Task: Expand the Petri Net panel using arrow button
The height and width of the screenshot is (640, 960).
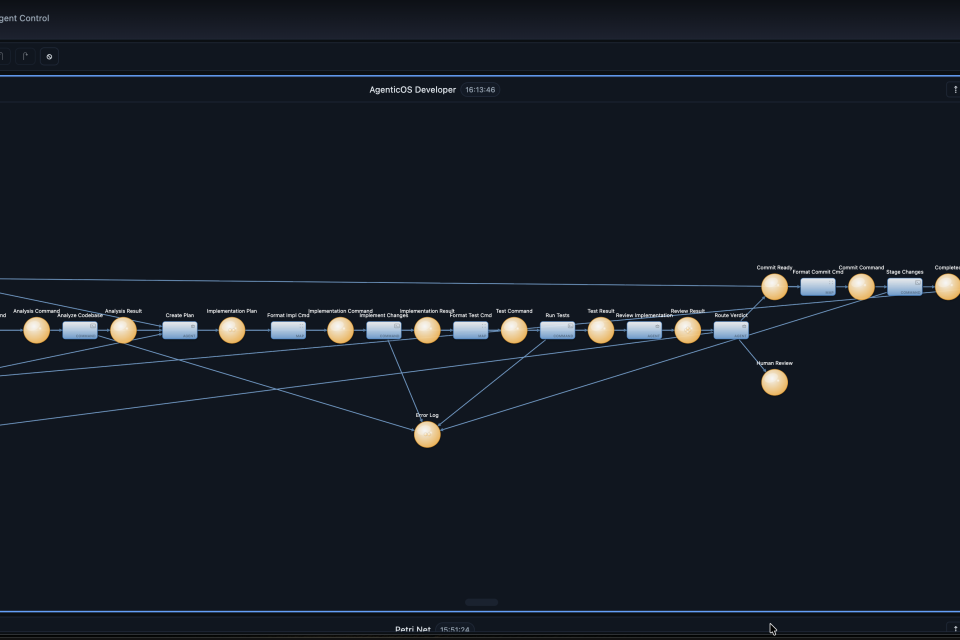Action: point(955,629)
